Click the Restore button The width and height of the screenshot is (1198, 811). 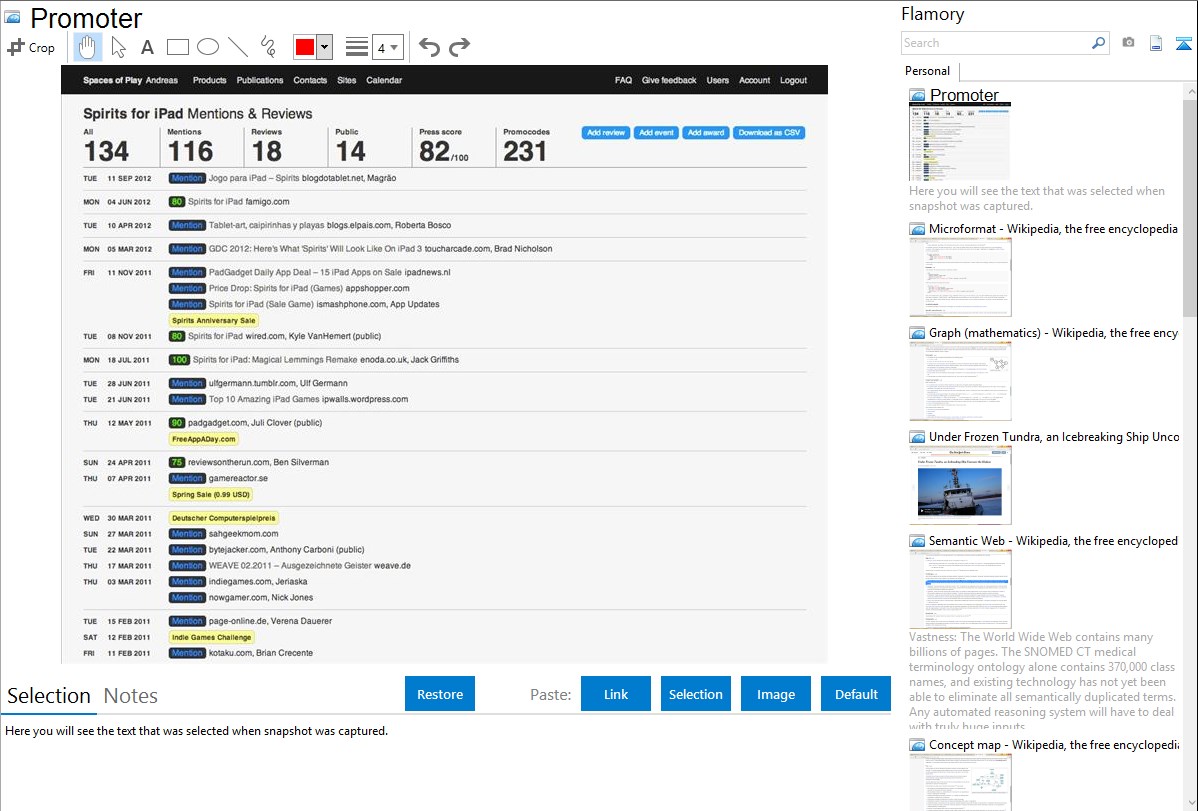coord(440,694)
